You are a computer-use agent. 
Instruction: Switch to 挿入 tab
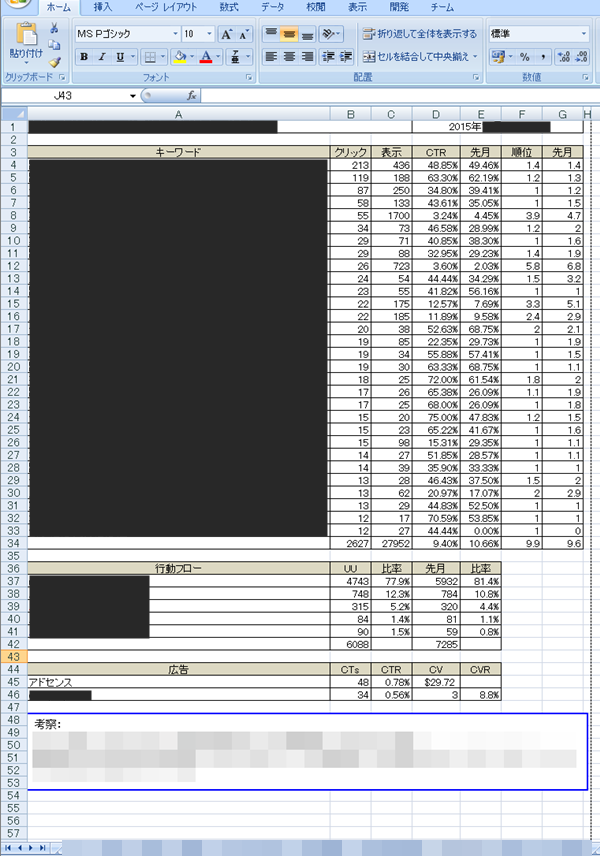coord(102,7)
